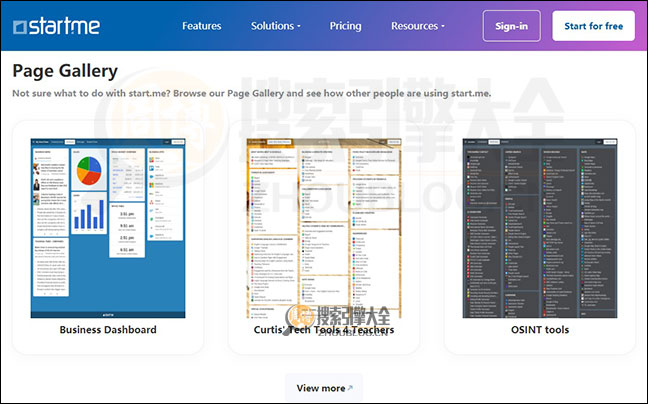Click the View more link
The image size is (648, 404).
320,388
